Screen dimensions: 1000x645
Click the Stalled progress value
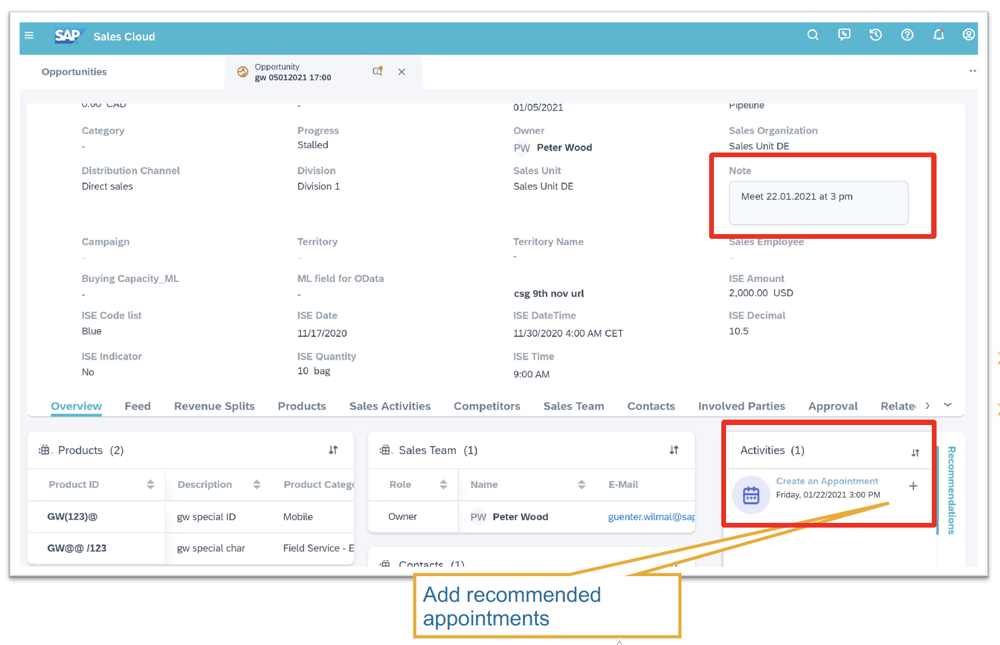pos(312,145)
